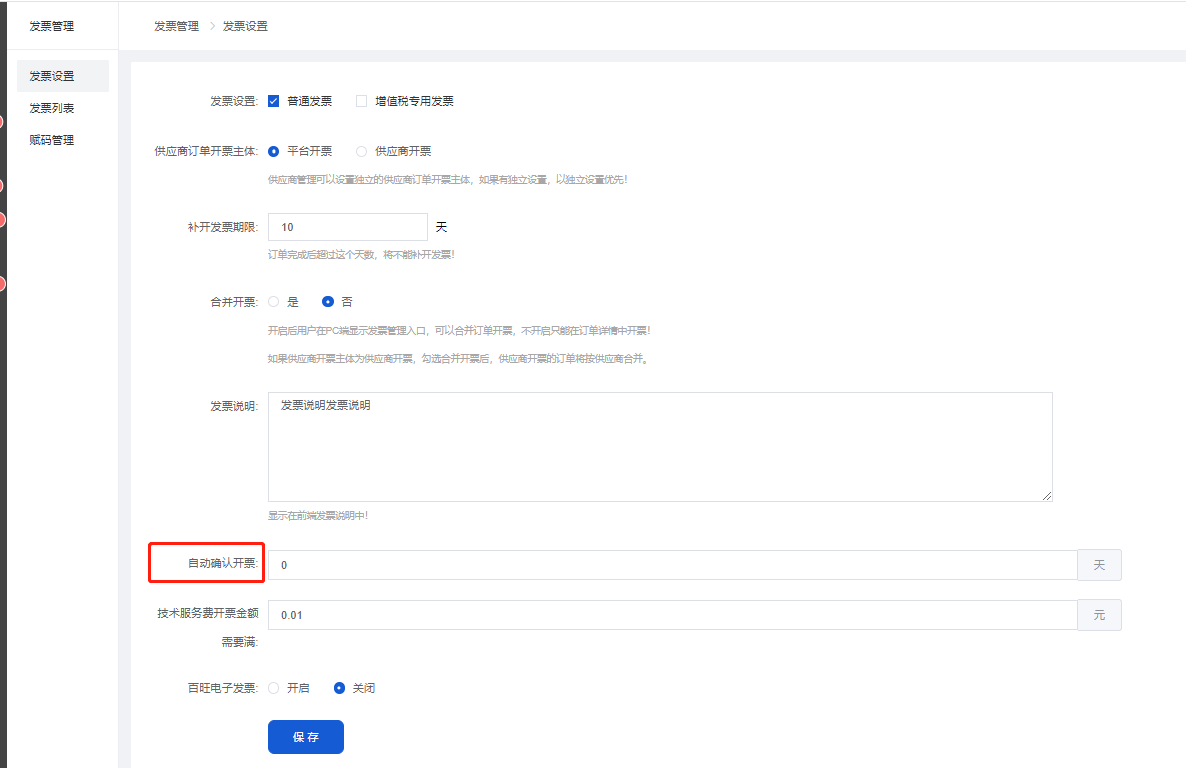This screenshot has height=768, width=1186.
Task: Click inside the 发票说明 text area
Action: click(660, 446)
